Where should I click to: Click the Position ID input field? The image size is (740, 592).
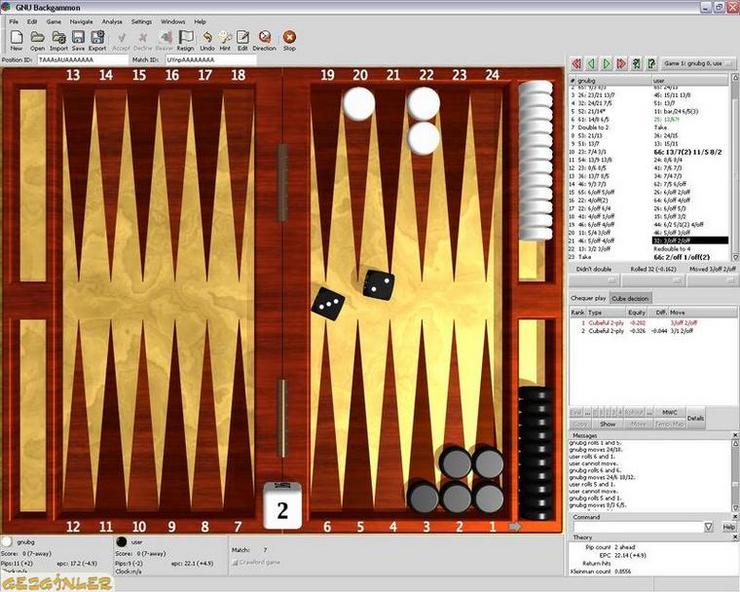(83, 60)
